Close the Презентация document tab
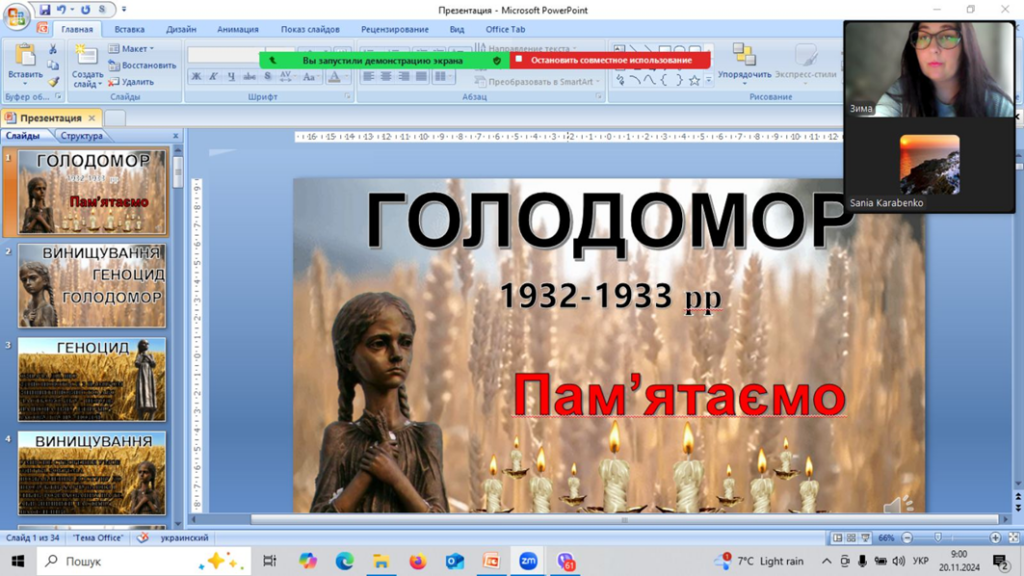The height and width of the screenshot is (576, 1024). [x=92, y=118]
